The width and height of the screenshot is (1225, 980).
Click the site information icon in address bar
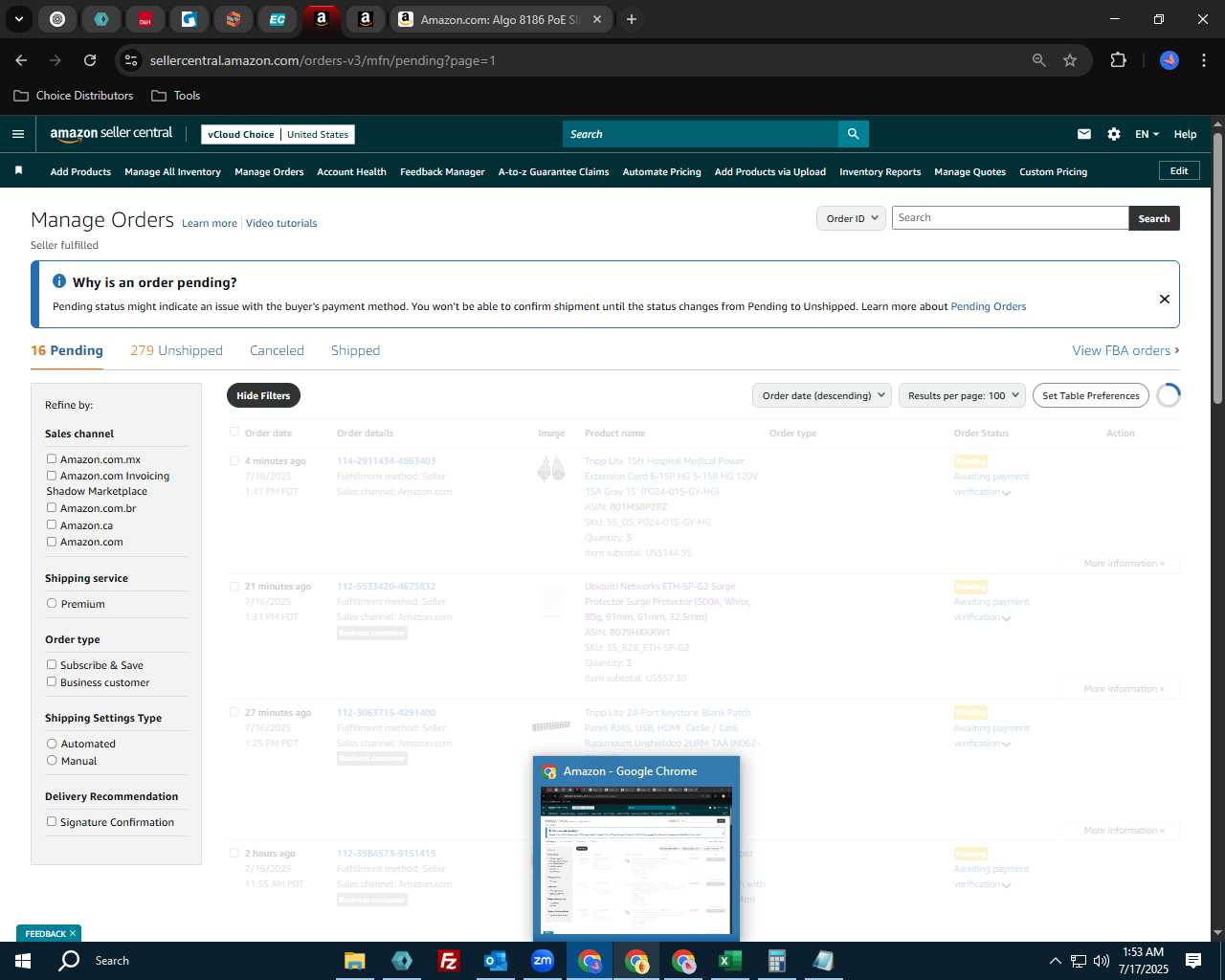click(x=131, y=60)
